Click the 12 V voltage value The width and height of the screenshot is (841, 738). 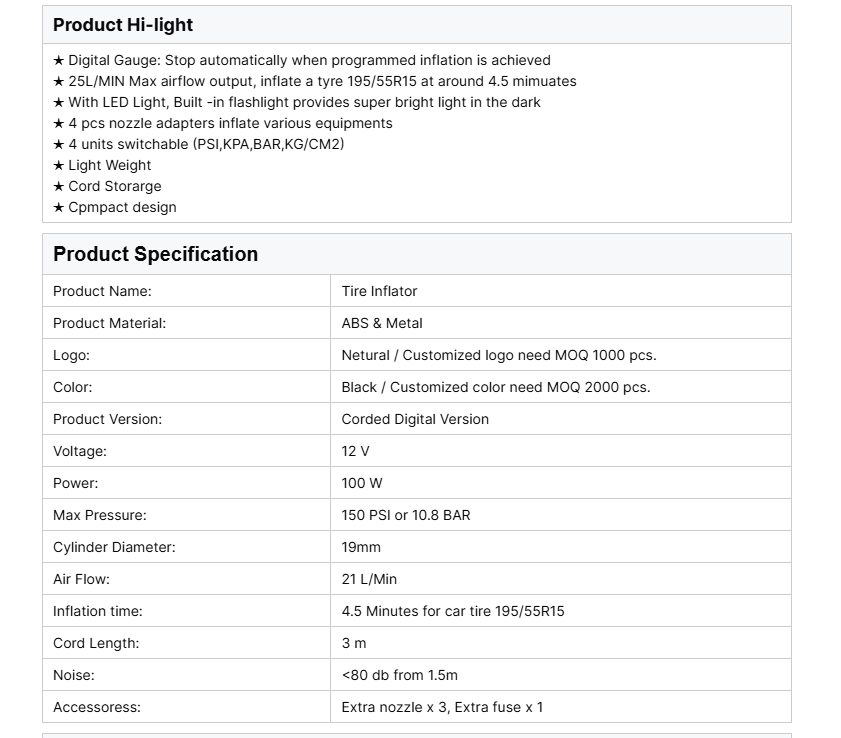(356, 451)
